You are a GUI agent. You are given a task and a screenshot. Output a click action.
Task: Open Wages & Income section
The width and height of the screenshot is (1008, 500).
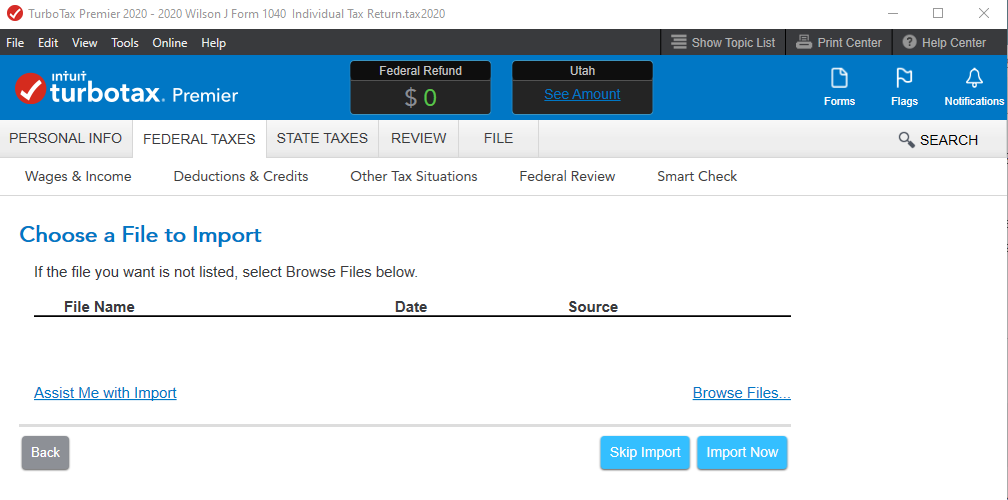click(x=78, y=176)
